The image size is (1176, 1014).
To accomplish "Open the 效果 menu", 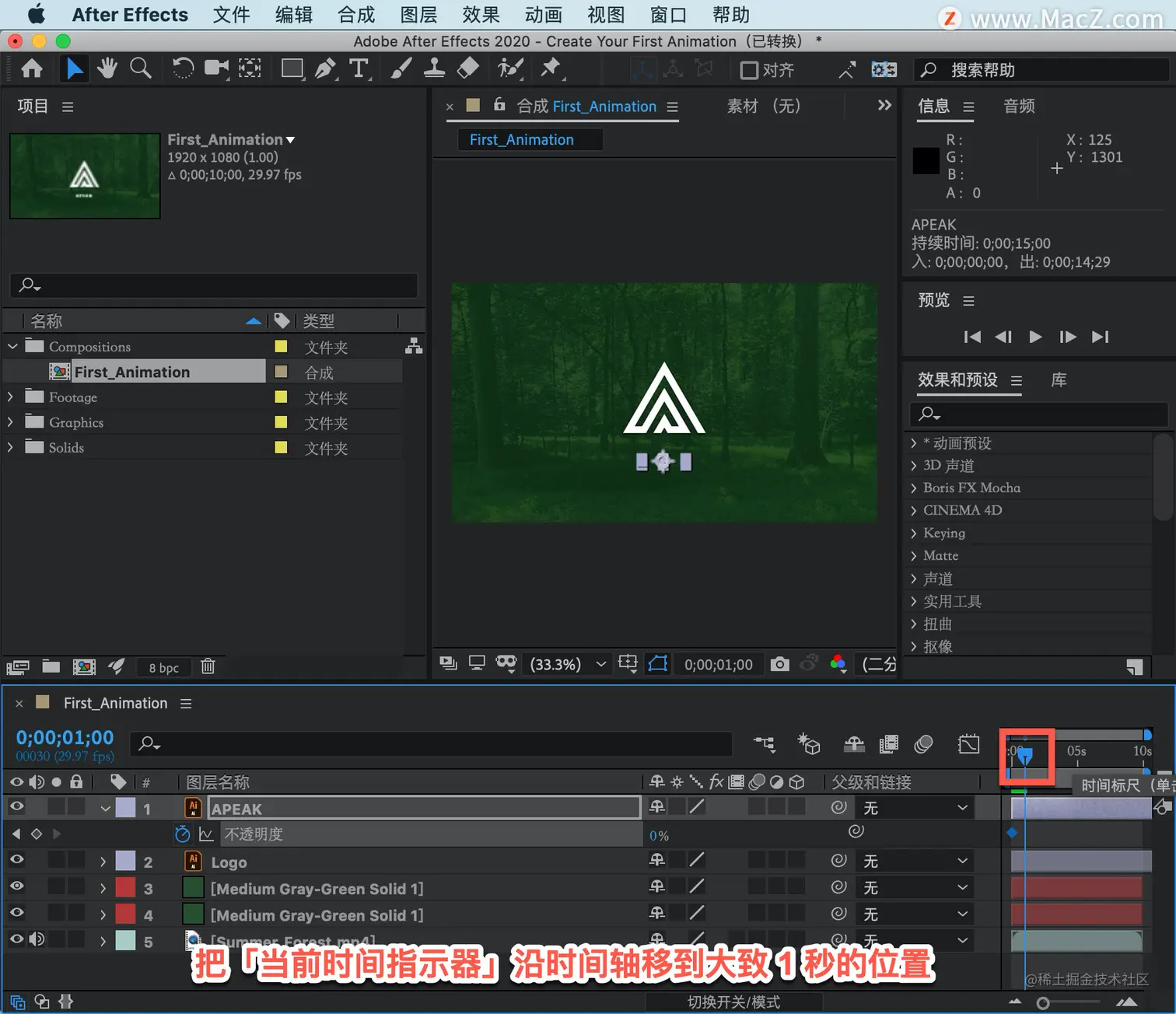I will click(x=481, y=15).
